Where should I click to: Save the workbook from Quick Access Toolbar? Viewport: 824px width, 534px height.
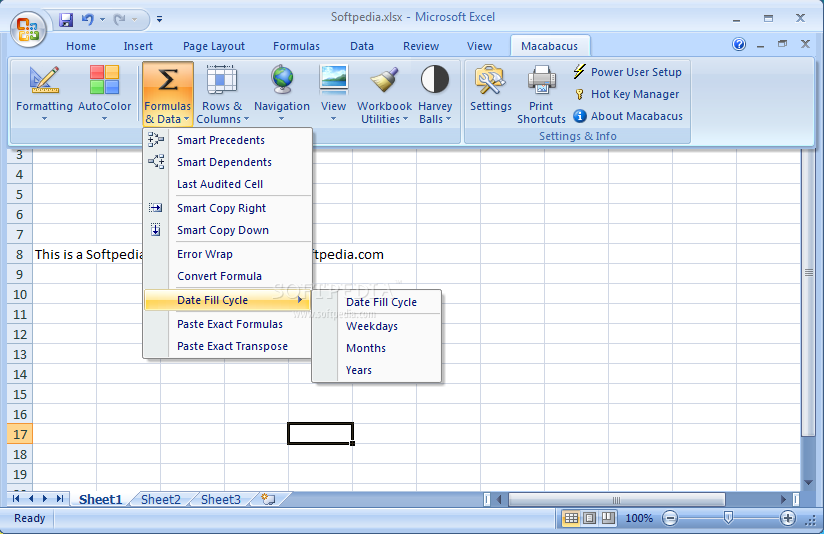point(66,19)
